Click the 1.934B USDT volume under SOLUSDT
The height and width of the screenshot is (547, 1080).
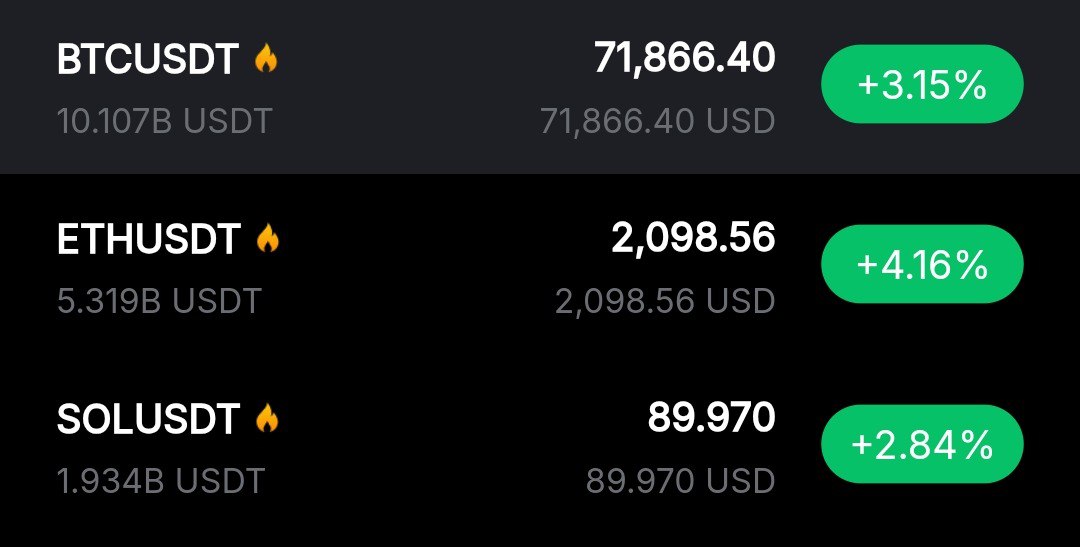160,480
